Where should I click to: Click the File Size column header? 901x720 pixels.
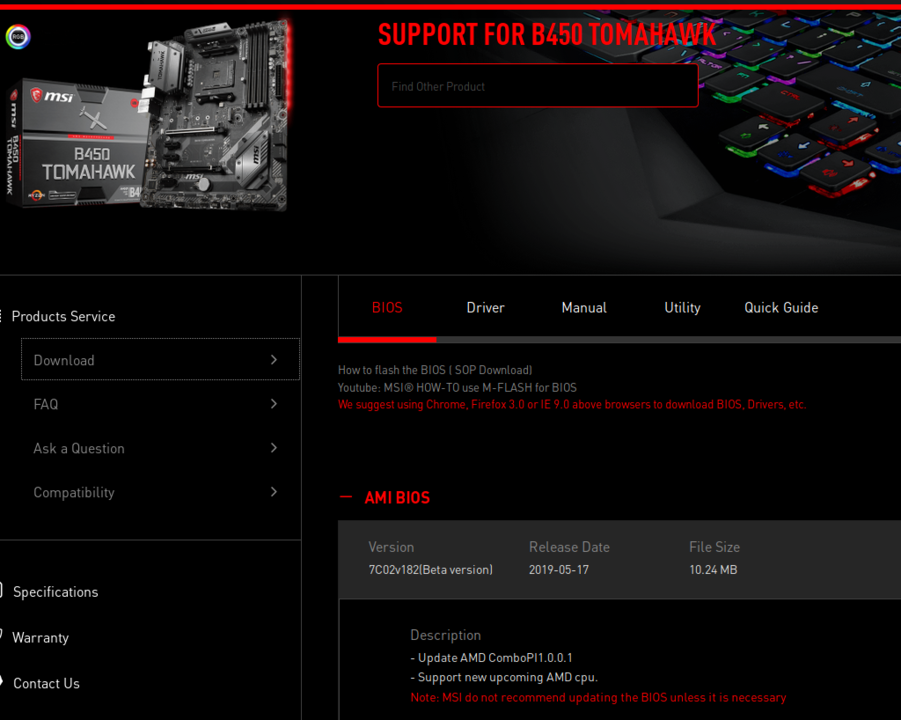point(714,547)
